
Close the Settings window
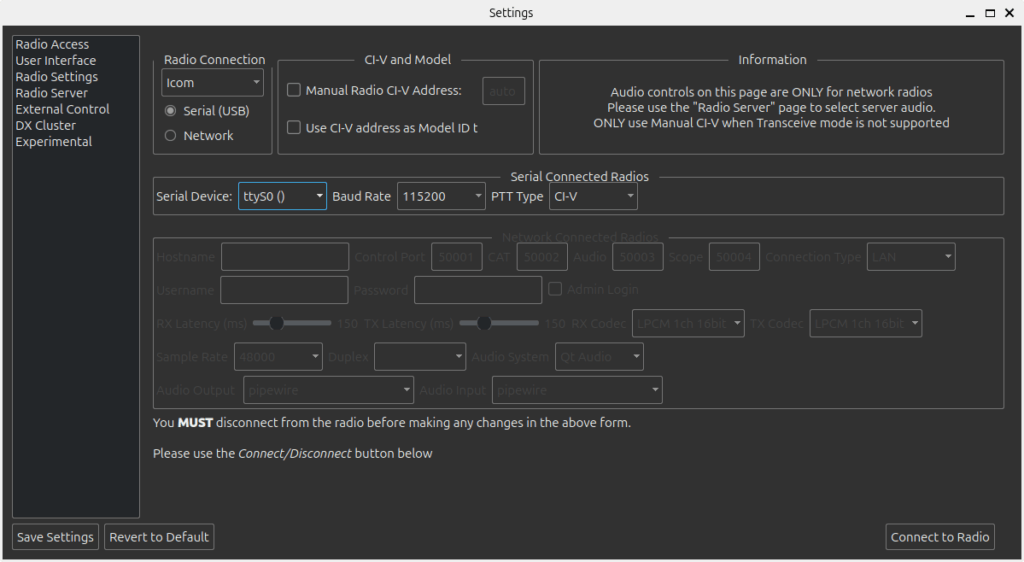[x=1010, y=13]
